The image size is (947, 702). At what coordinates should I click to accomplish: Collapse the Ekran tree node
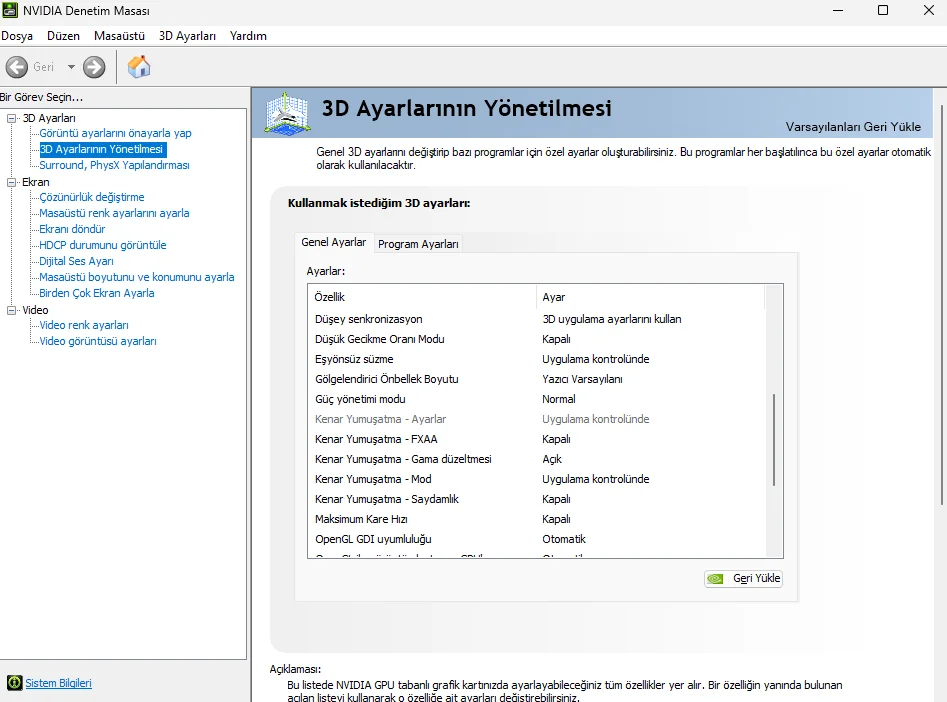click(x=11, y=182)
